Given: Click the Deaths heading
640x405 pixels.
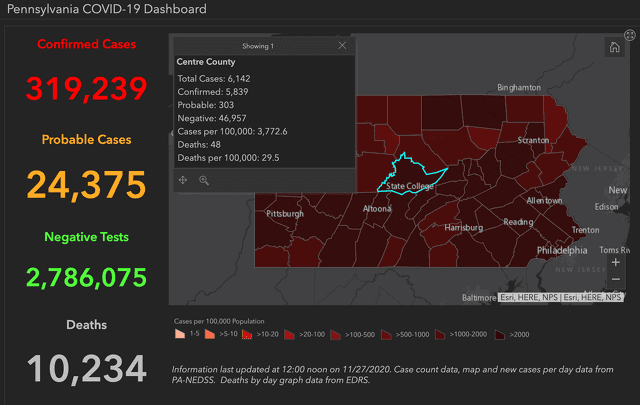Looking at the screenshot, I should tap(87, 325).
